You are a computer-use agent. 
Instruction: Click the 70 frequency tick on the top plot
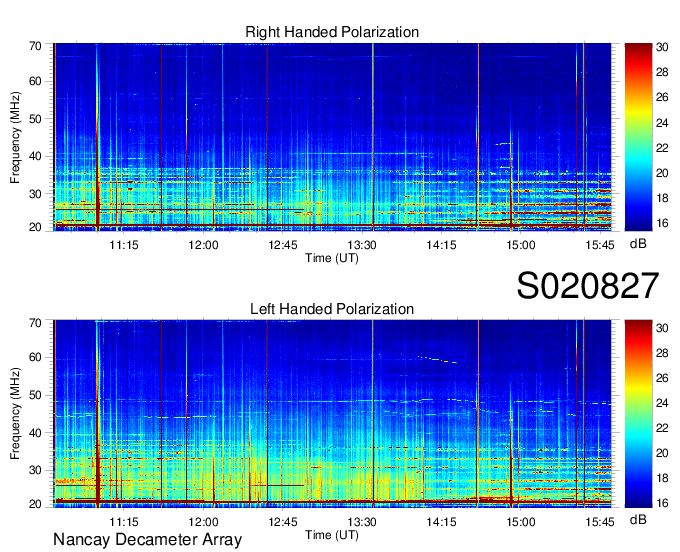[35, 46]
